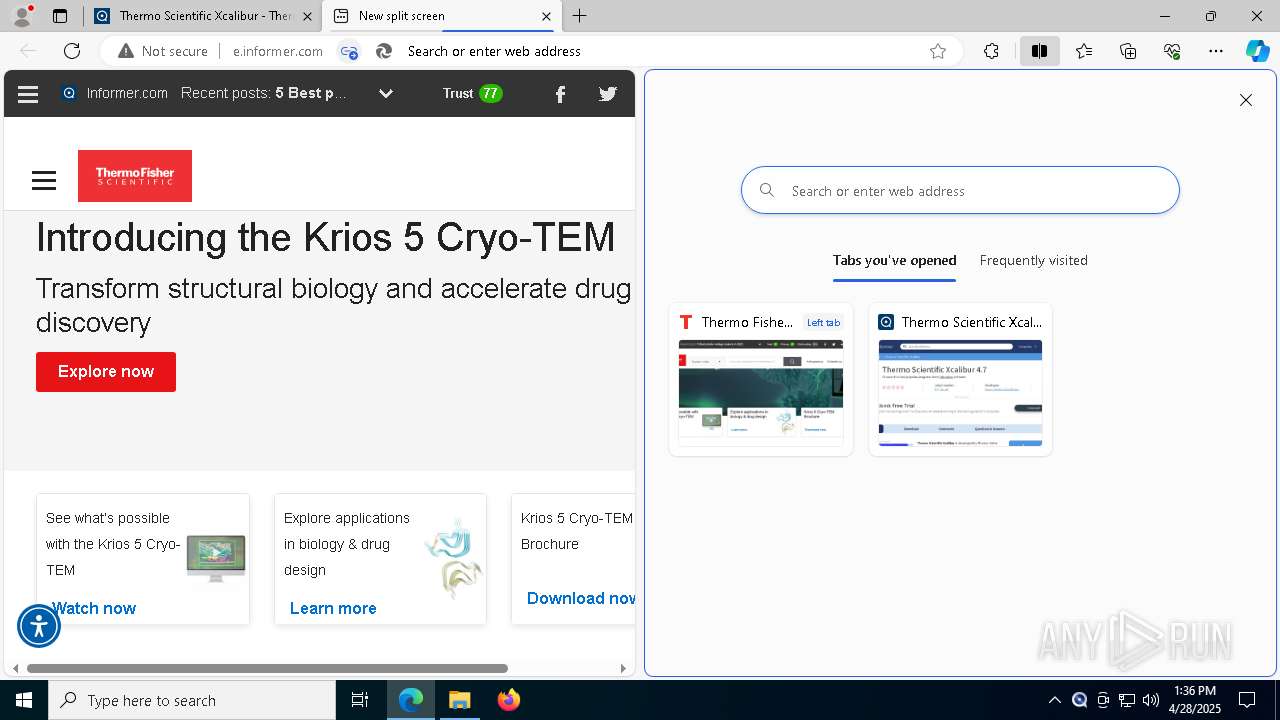This screenshot has height=720, width=1280.
Task: Click the address bar input field
Action: (x=660, y=51)
